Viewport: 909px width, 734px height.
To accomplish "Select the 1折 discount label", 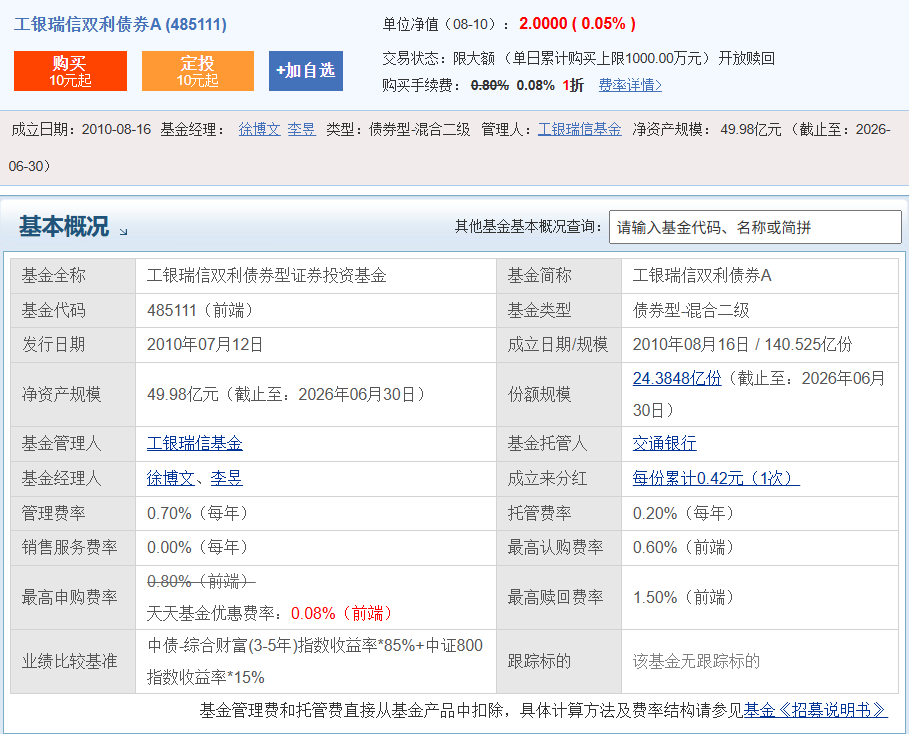I will pyautogui.click(x=573, y=85).
